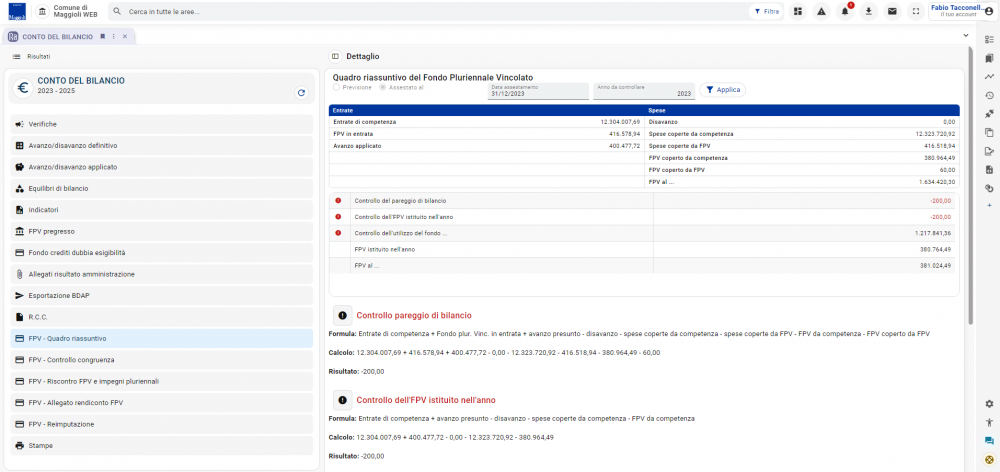Click the Anno da controllare field

644,91
